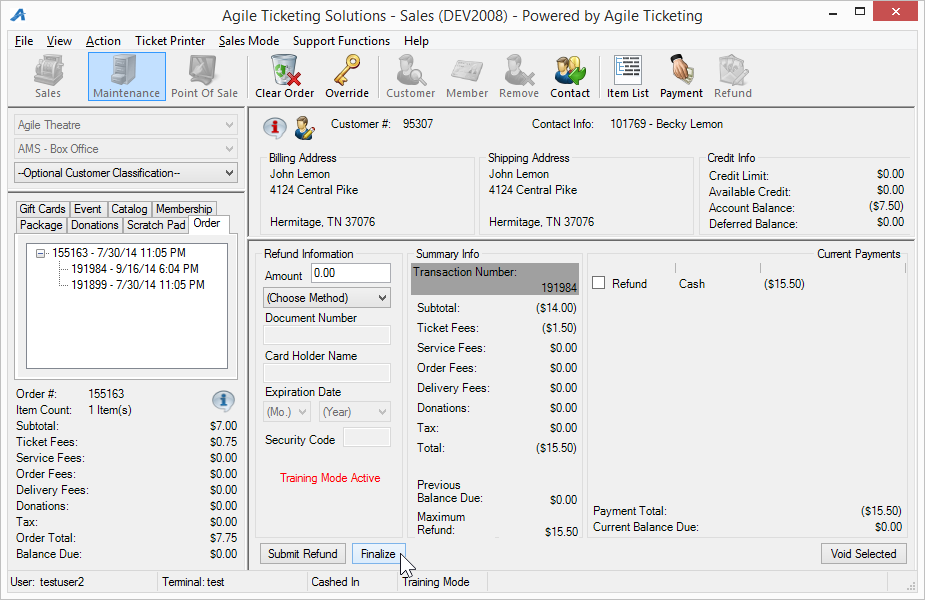Click the Void Selected button
Screen dimensions: 925x600
864,553
